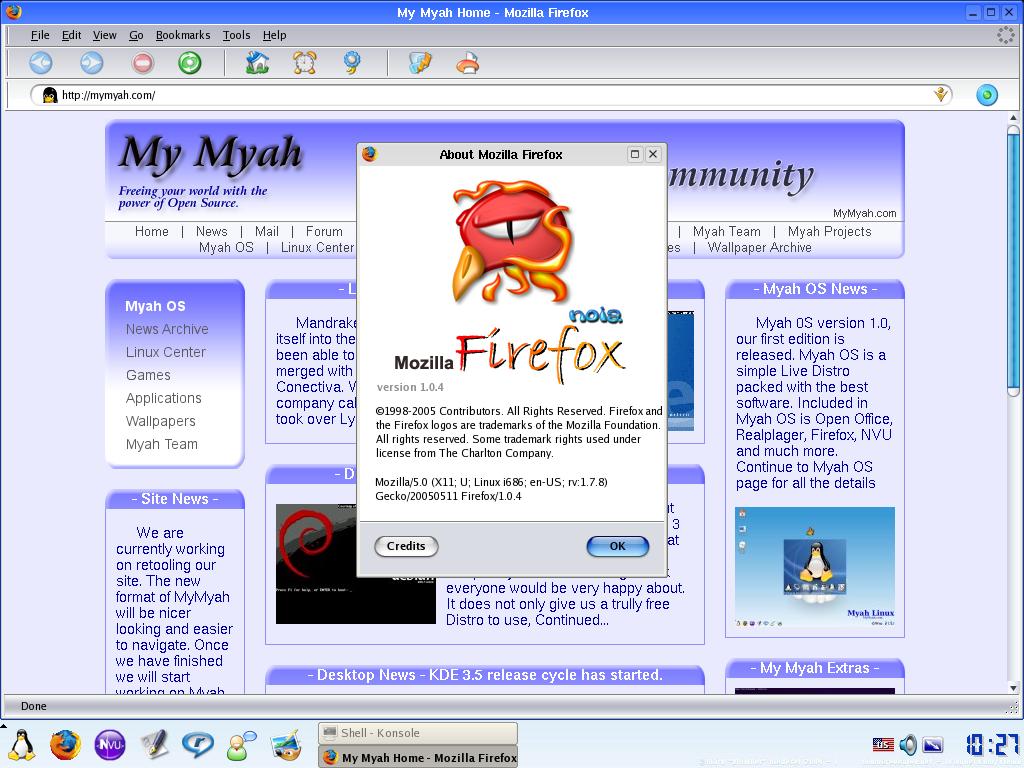1024x768 pixels.
Task: Open the pen and paper writer icon in taskbar
Action: (154, 745)
